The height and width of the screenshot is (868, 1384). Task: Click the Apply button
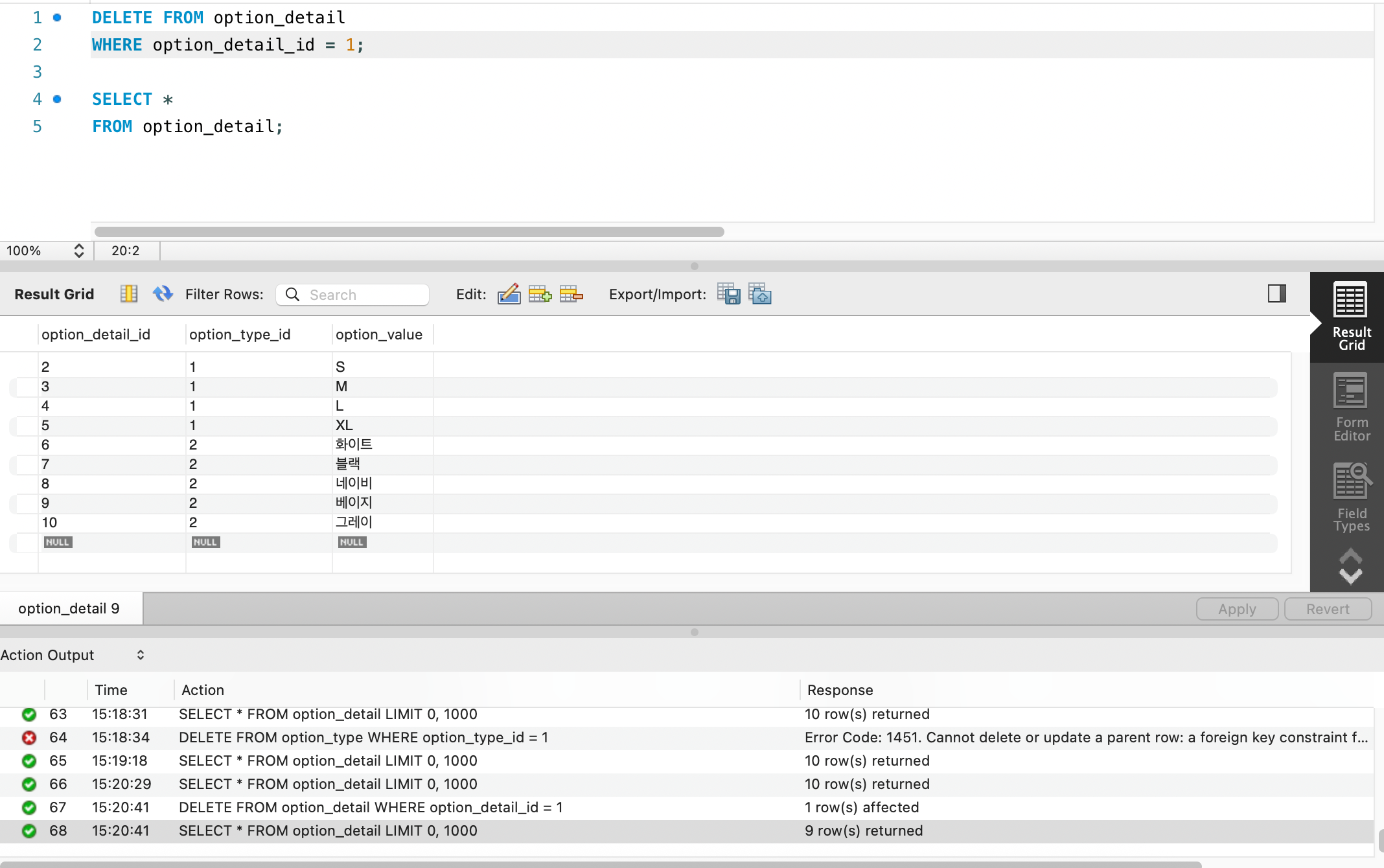[1237, 609]
